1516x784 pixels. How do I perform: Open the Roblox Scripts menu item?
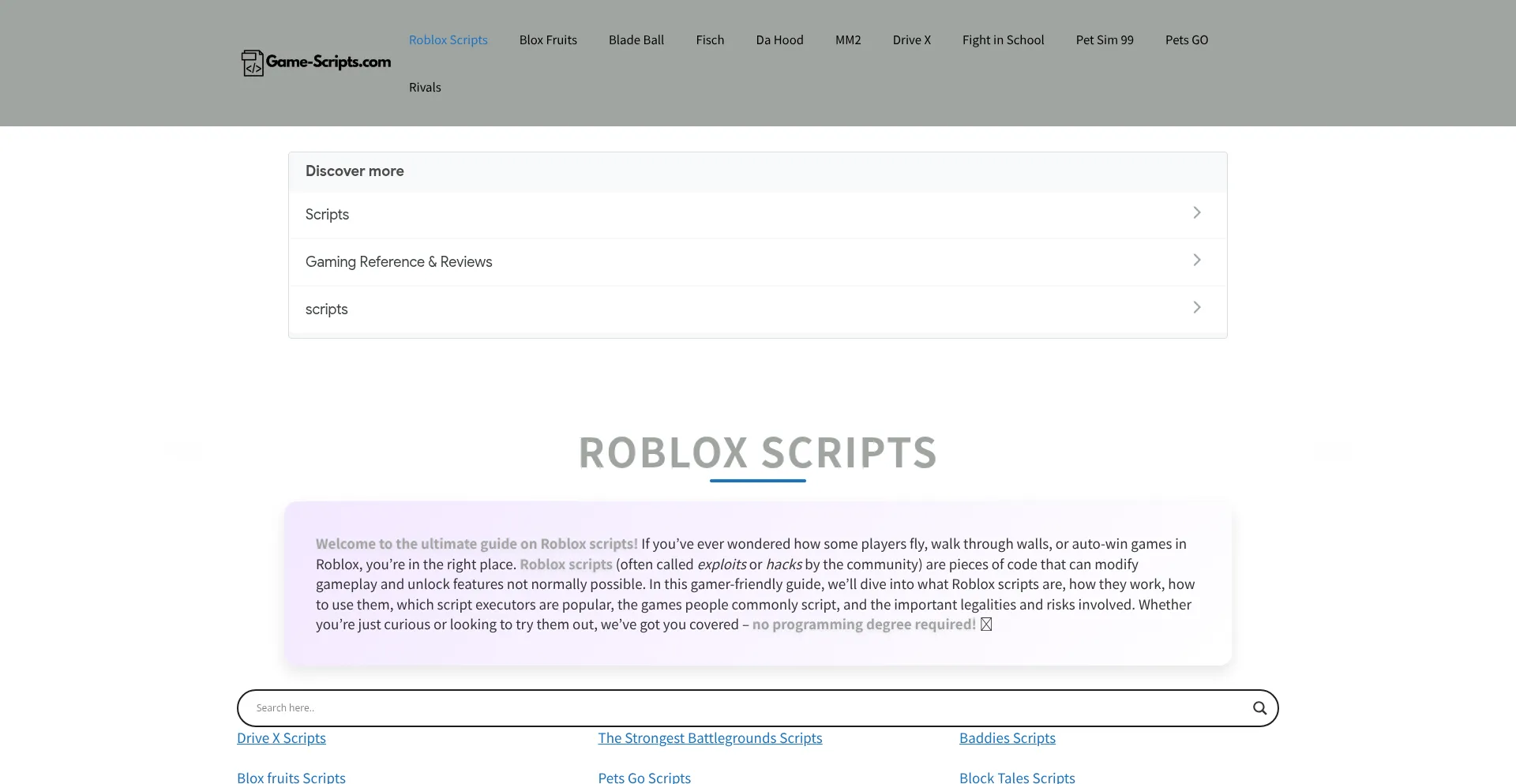(x=448, y=39)
